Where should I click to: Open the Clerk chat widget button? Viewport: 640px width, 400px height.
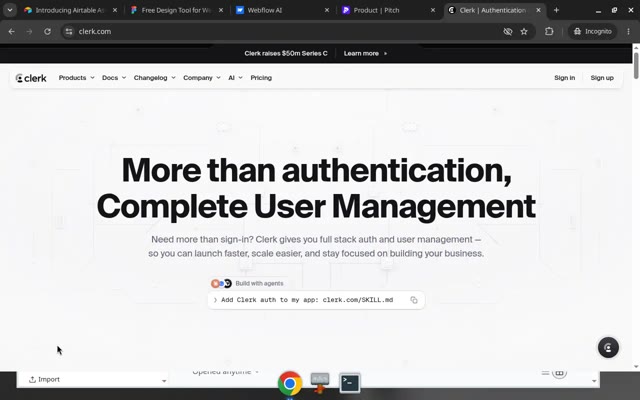[x=608, y=348]
